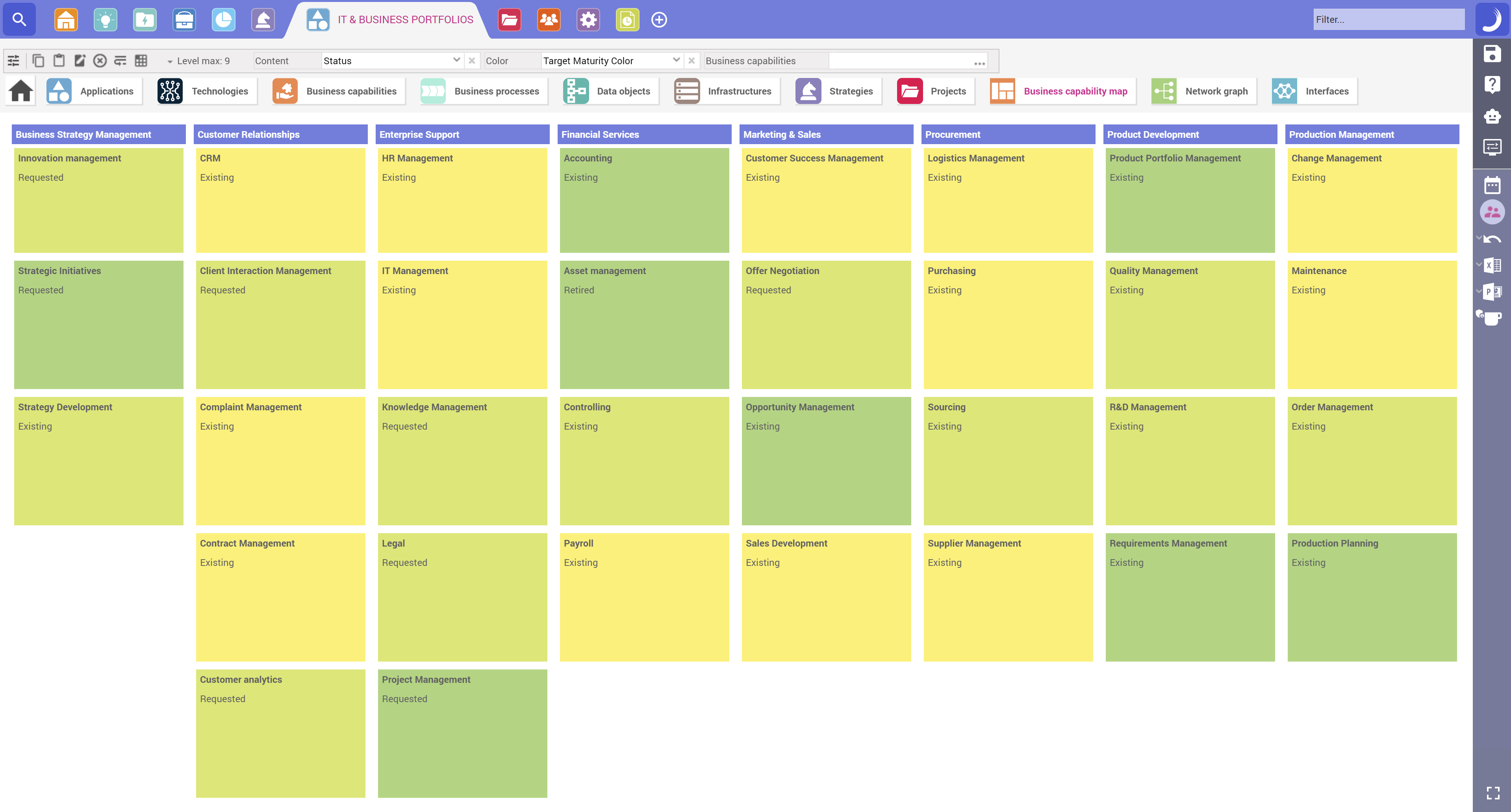Clear the Target Maturity Color filter
This screenshot has width=1511, height=812.
(692, 60)
